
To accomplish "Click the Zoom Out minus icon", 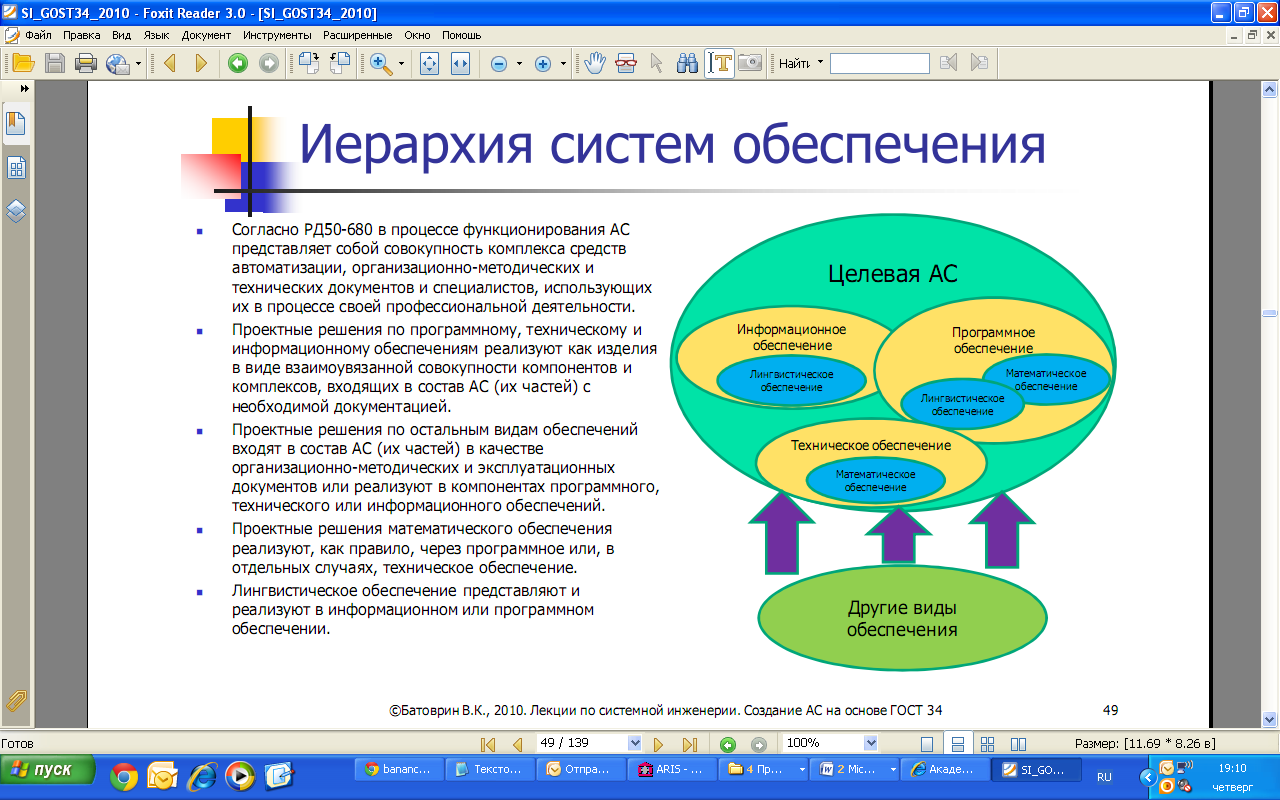I will (498, 63).
